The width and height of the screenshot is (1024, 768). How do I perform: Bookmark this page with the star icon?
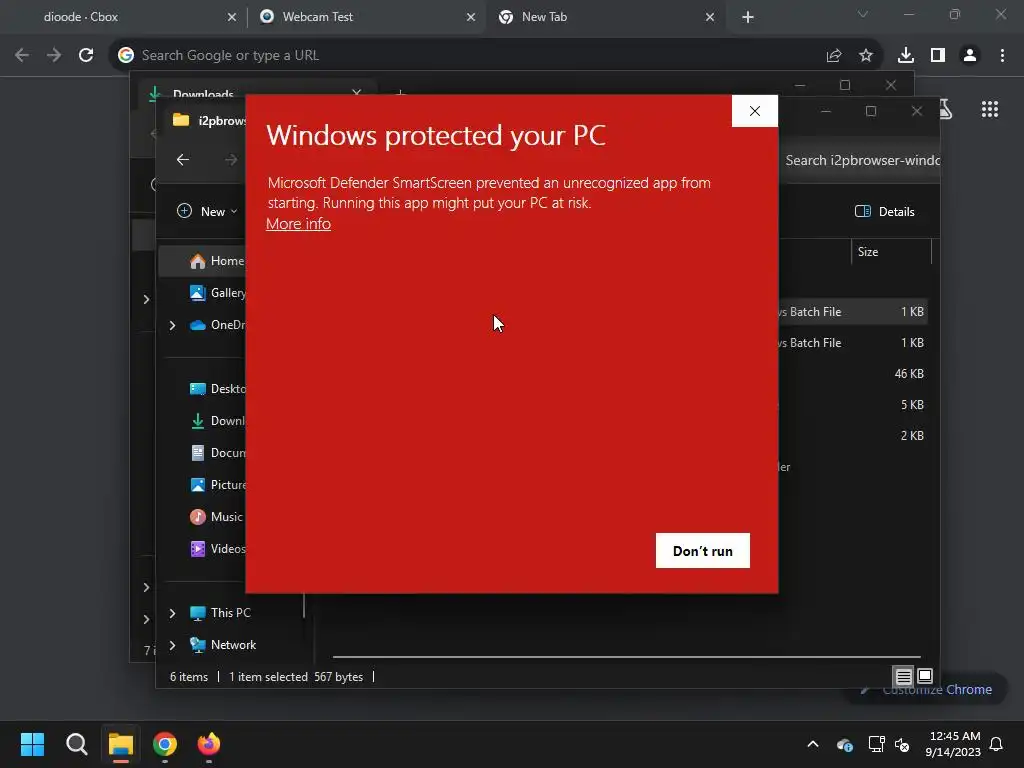[866, 56]
